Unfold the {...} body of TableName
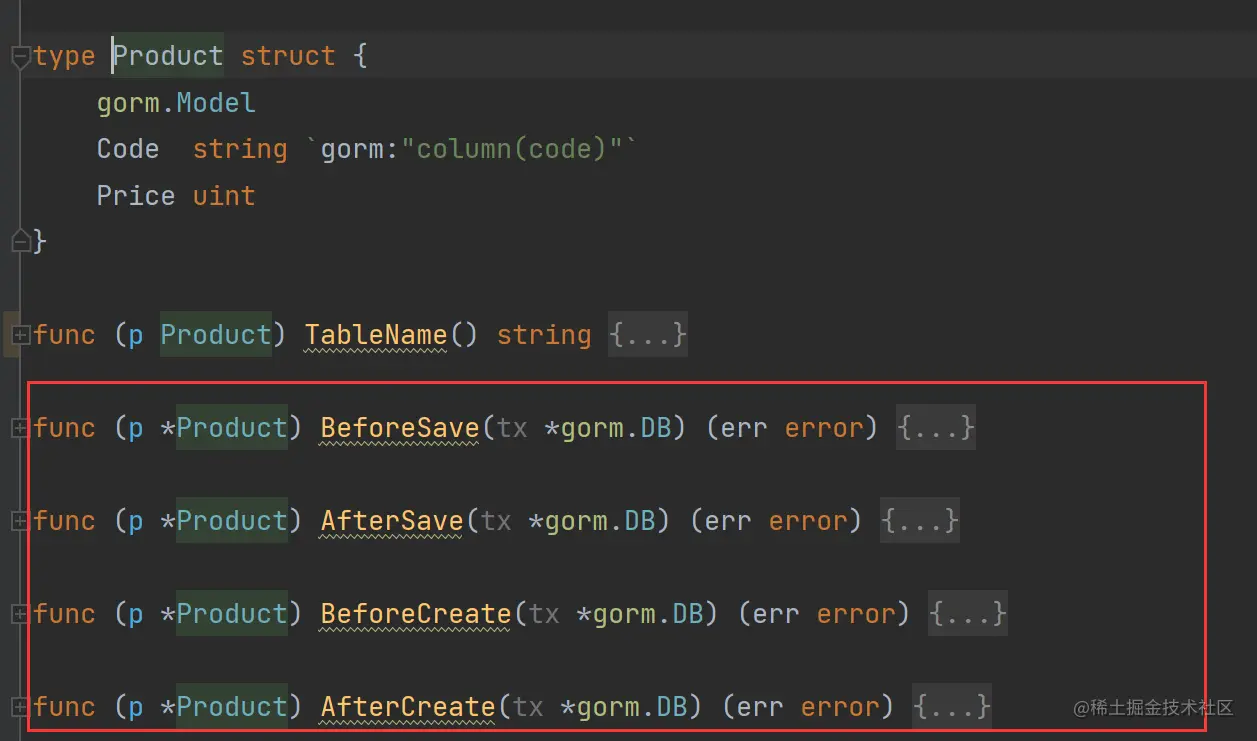Viewport: 1257px width, 741px height. click(648, 335)
